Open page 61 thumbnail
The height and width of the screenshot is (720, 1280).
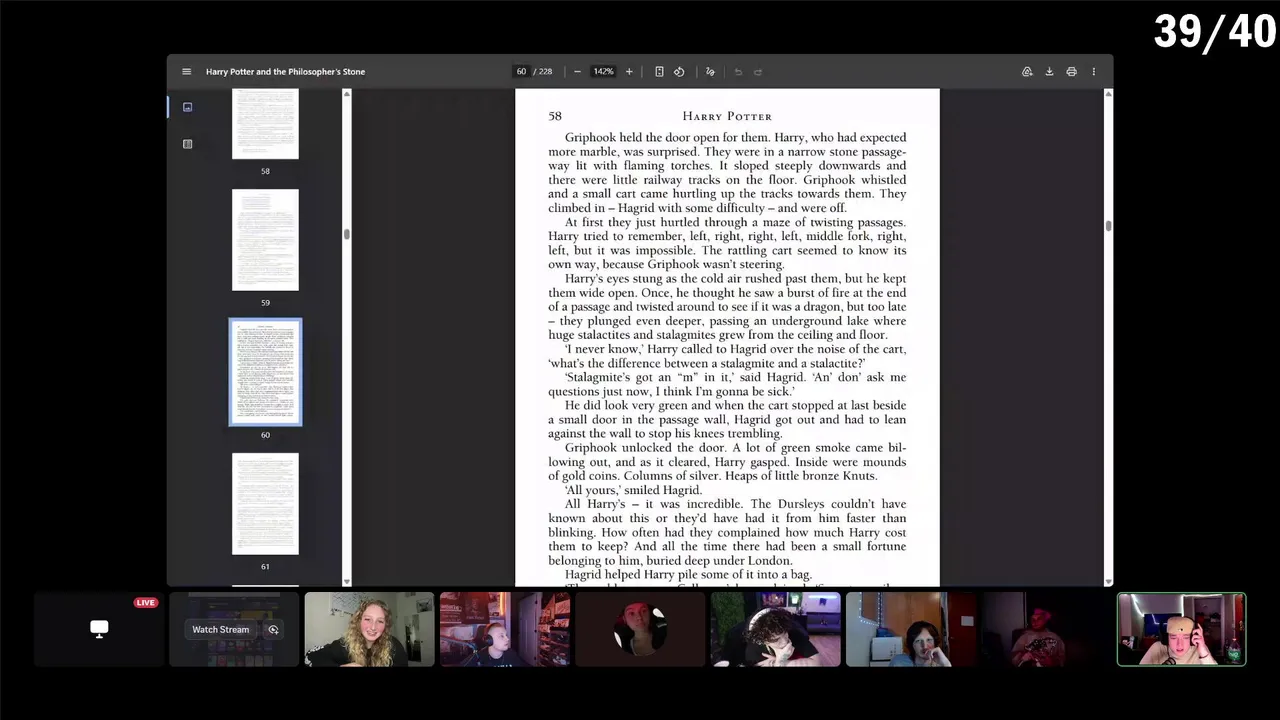(x=265, y=504)
